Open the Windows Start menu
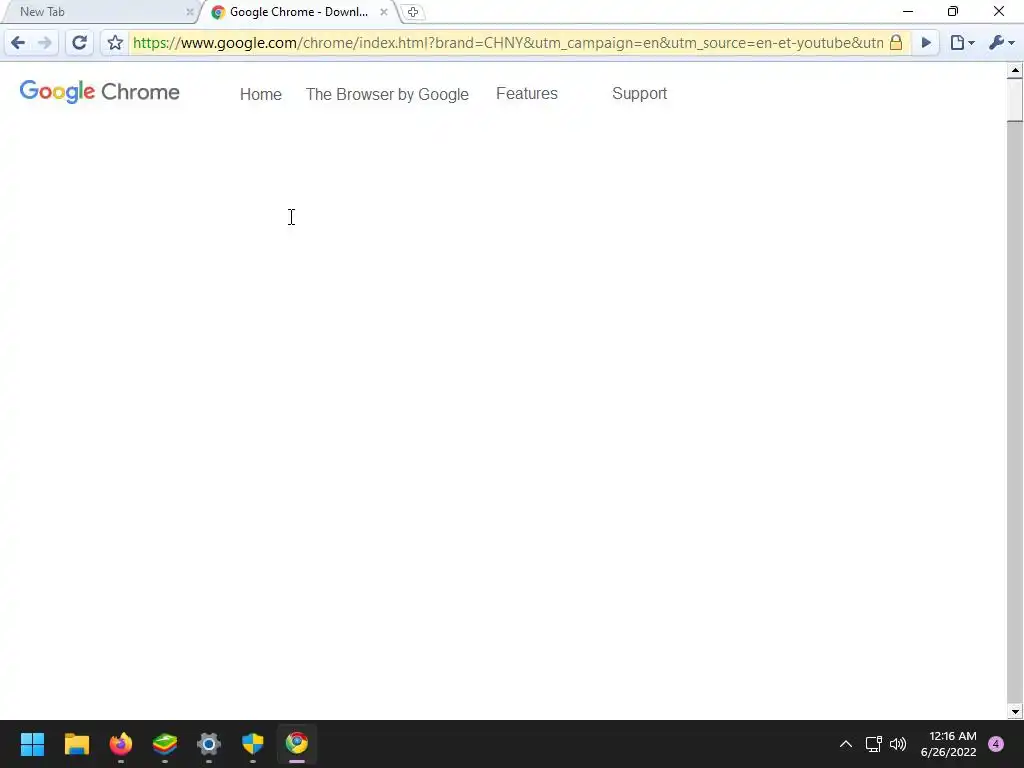The height and width of the screenshot is (768, 1024). (32, 744)
